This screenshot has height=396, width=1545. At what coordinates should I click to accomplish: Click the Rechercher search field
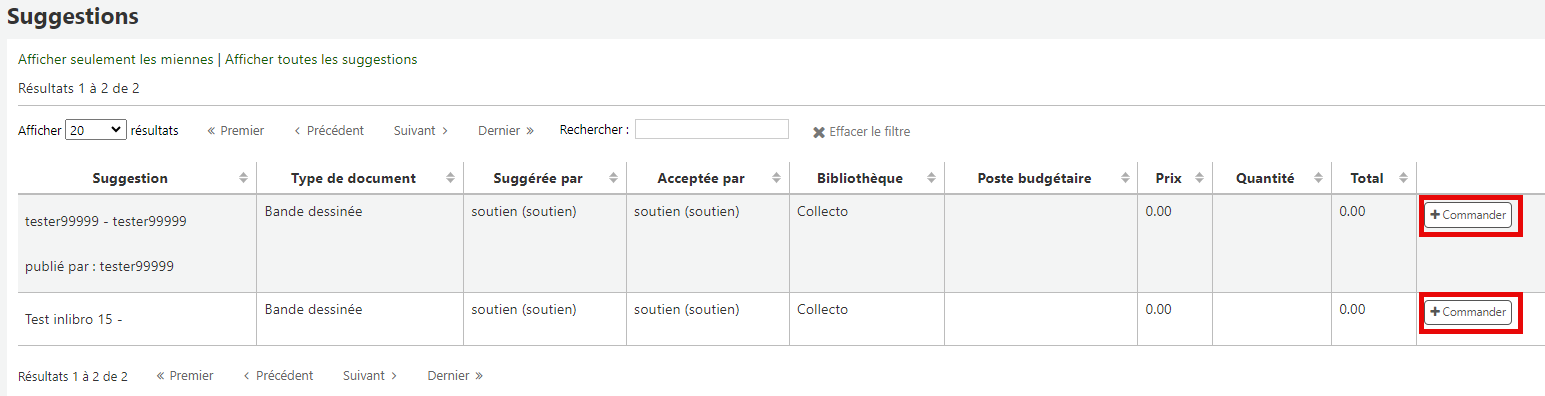pyautogui.click(x=712, y=129)
